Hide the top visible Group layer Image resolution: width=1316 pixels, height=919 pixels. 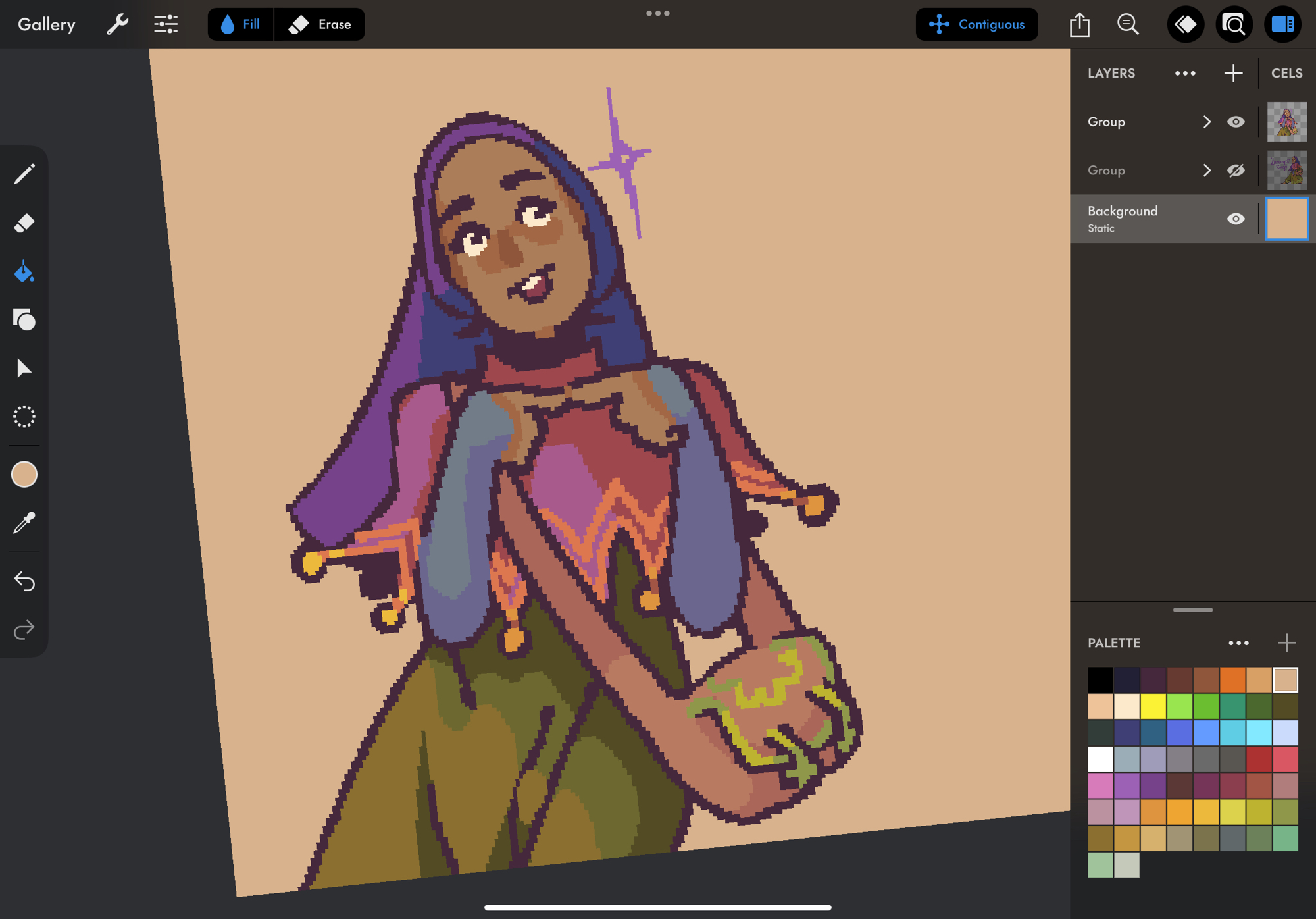[x=1236, y=122]
